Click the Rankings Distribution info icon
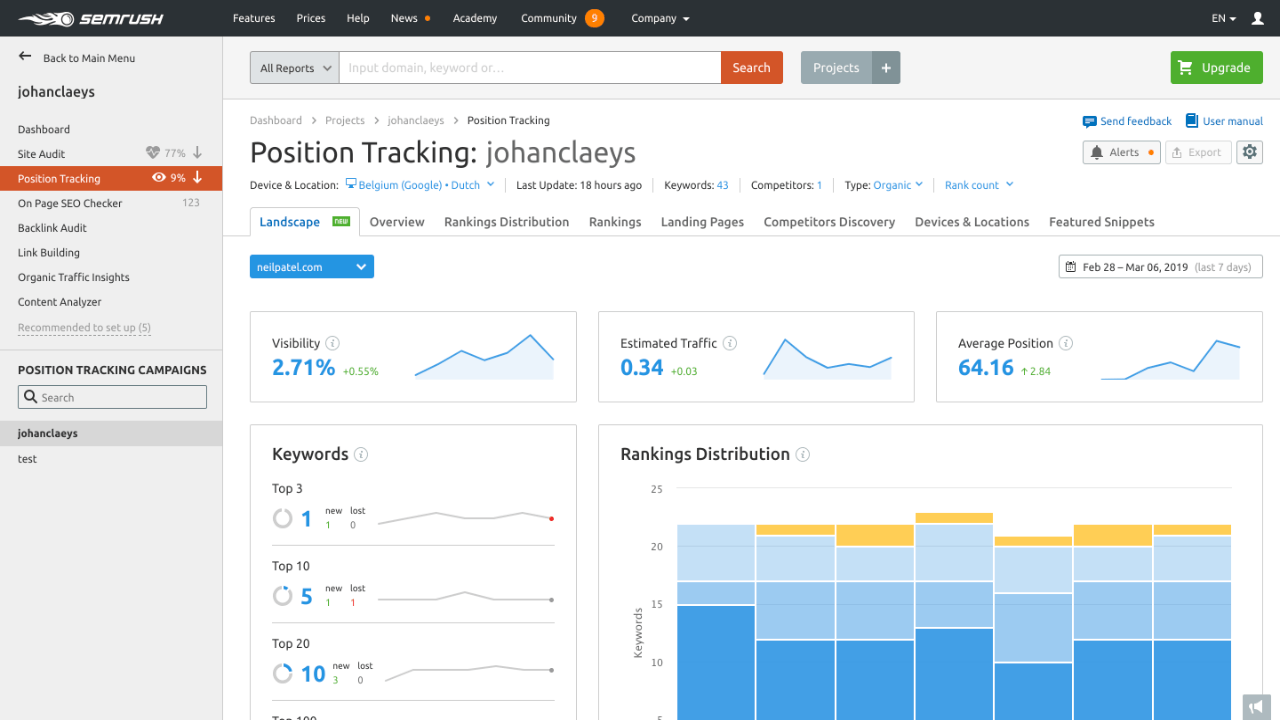The width and height of the screenshot is (1280, 720). click(x=802, y=454)
